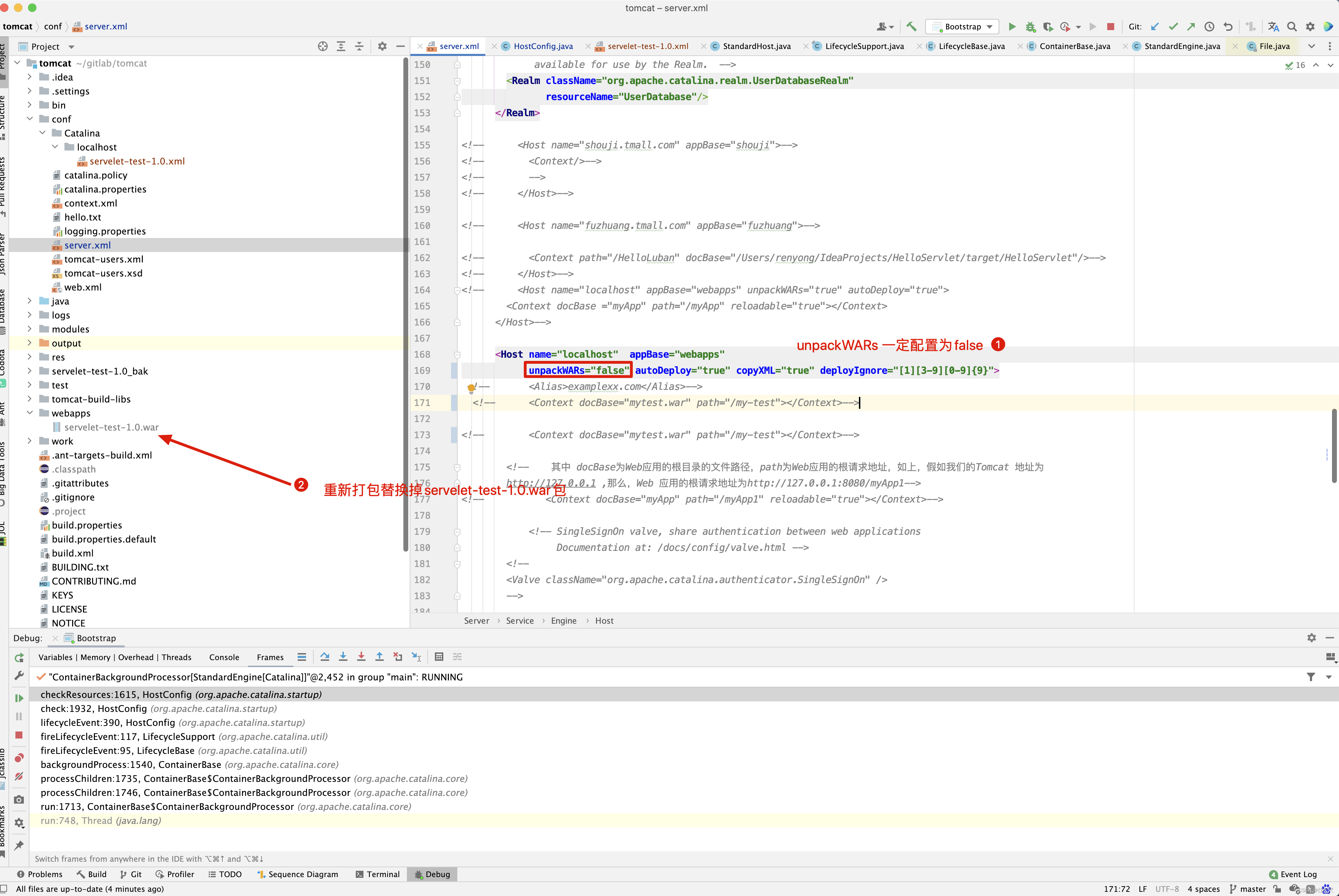Click the intention lightbulb on line 170
1339x896 pixels.
pos(471,388)
